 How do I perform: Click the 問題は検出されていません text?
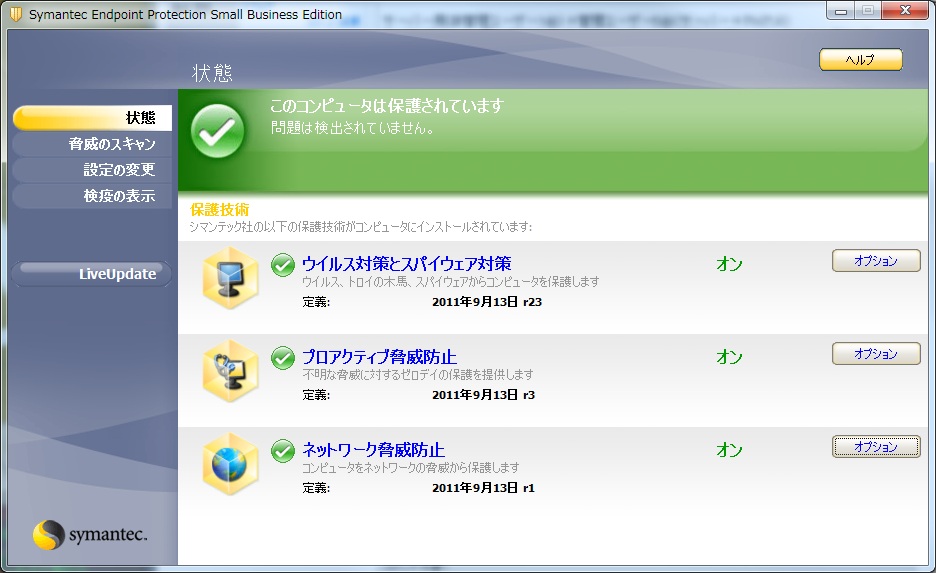pos(352,128)
